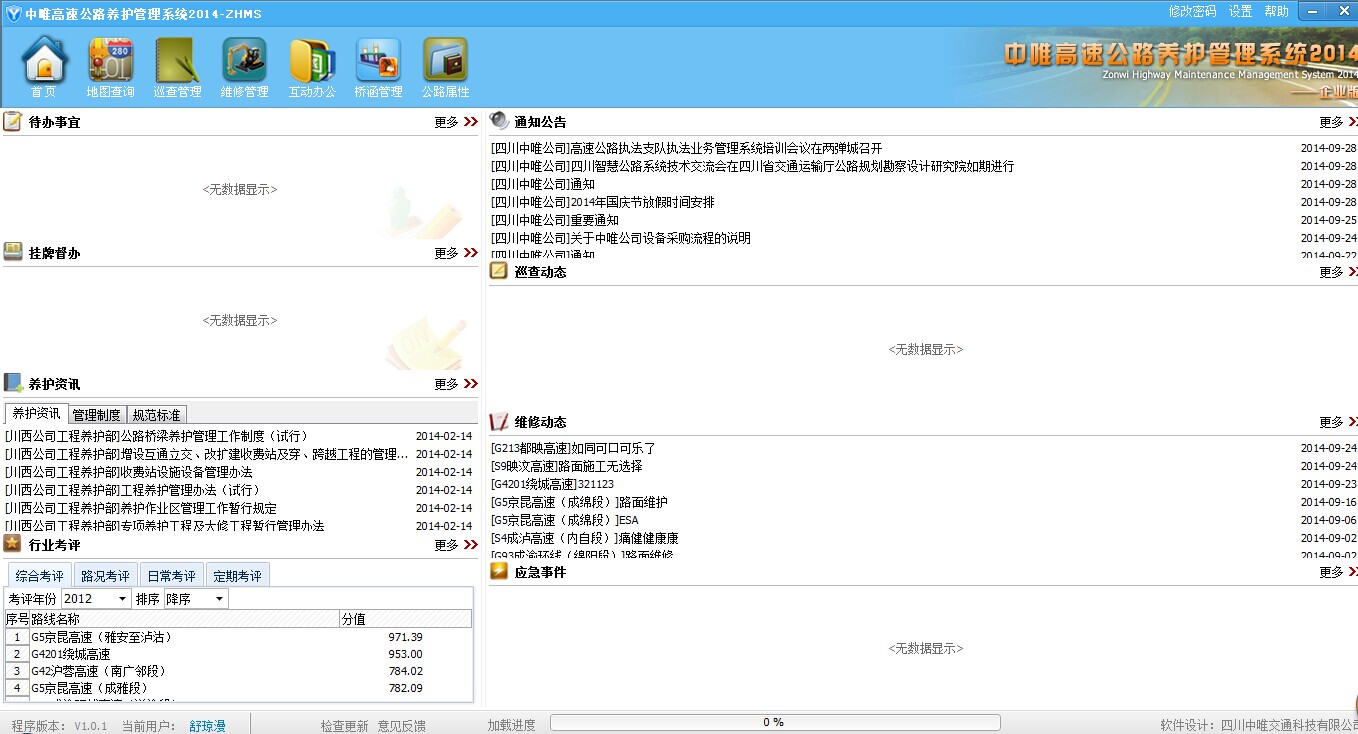Open notice about 高速公路执法支队 training meeting
Image resolution: width=1358 pixels, height=734 pixels.
(x=687, y=148)
